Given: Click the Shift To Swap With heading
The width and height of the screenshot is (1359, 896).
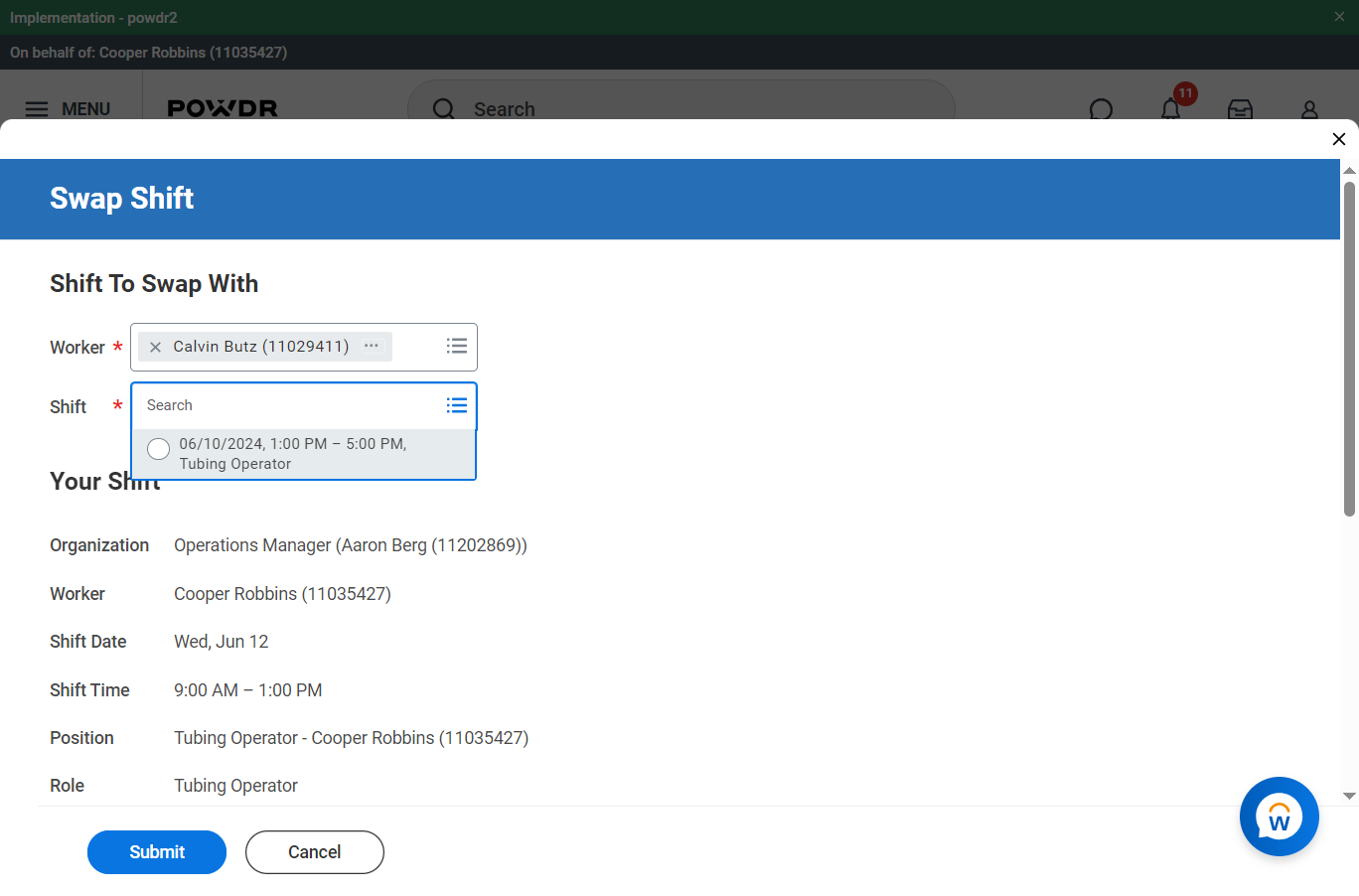Looking at the screenshot, I should coord(154,284).
